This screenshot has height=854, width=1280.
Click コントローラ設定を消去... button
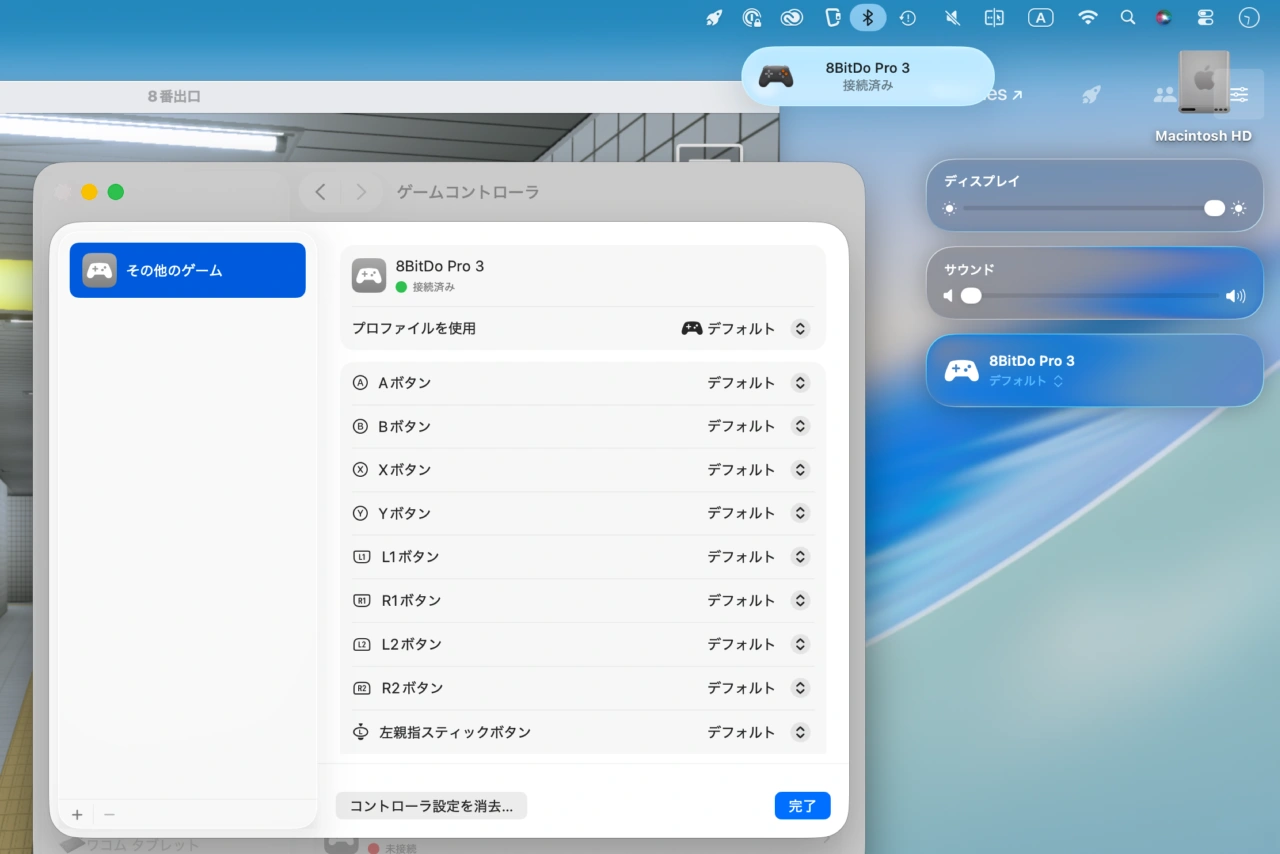pos(431,806)
